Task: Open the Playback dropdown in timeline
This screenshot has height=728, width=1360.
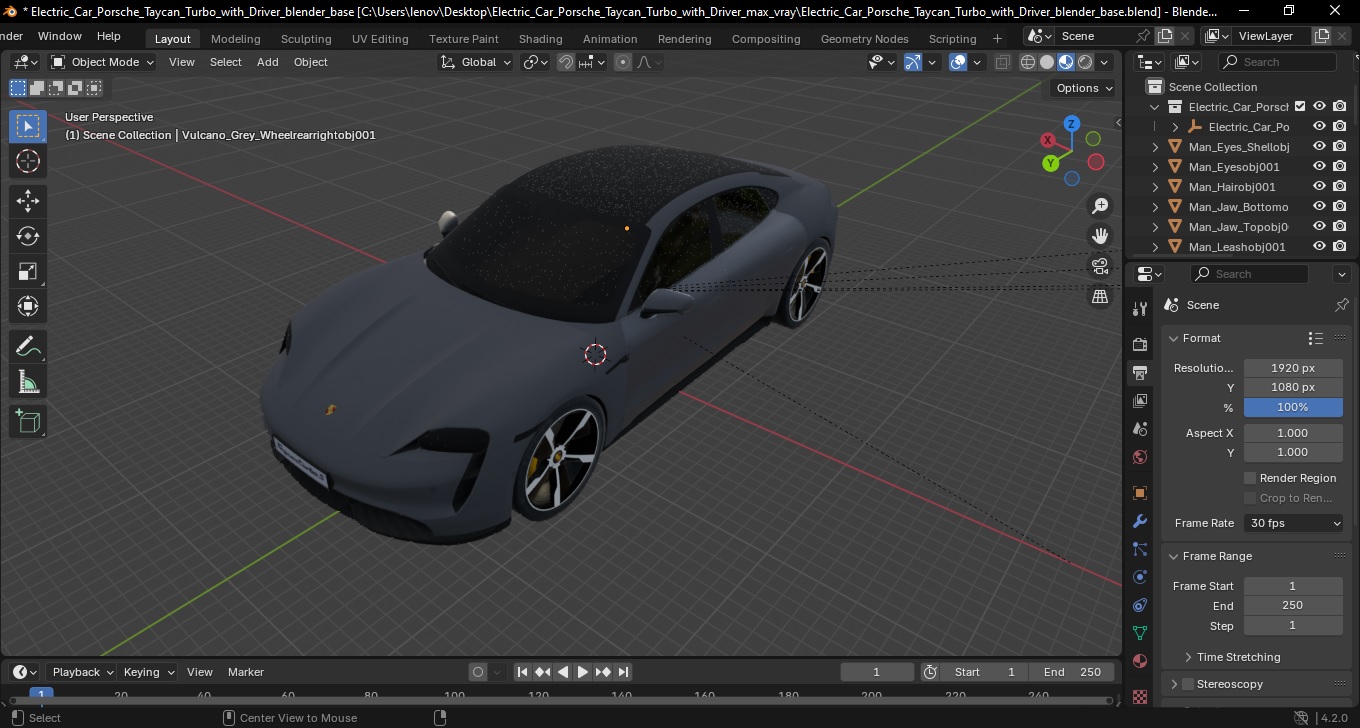Action: [x=83, y=672]
